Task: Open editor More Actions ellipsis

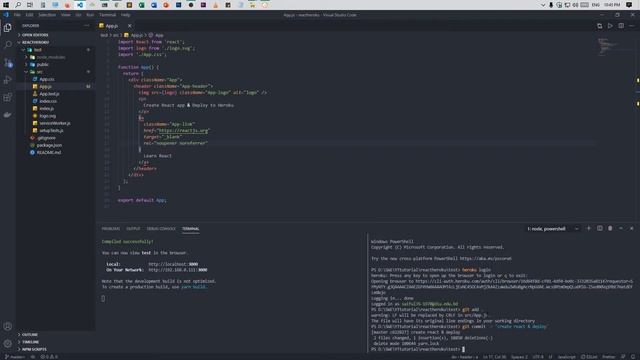Action: tap(631, 26)
